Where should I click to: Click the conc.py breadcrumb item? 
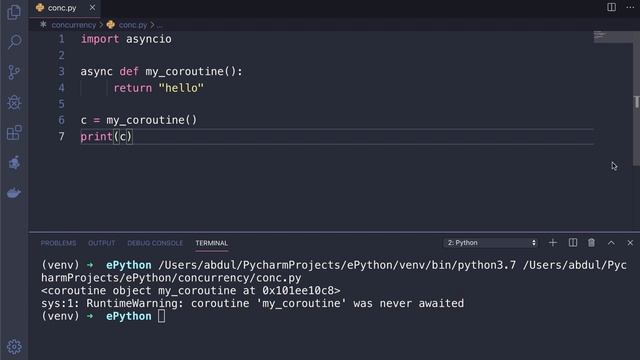(x=133, y=25)
